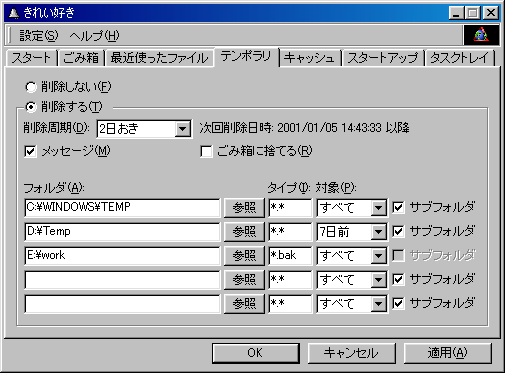Viewport: 505px width, 373px height.
Task: Open 対象 dropdown for fourth folder row
Action: coord(352,280)
